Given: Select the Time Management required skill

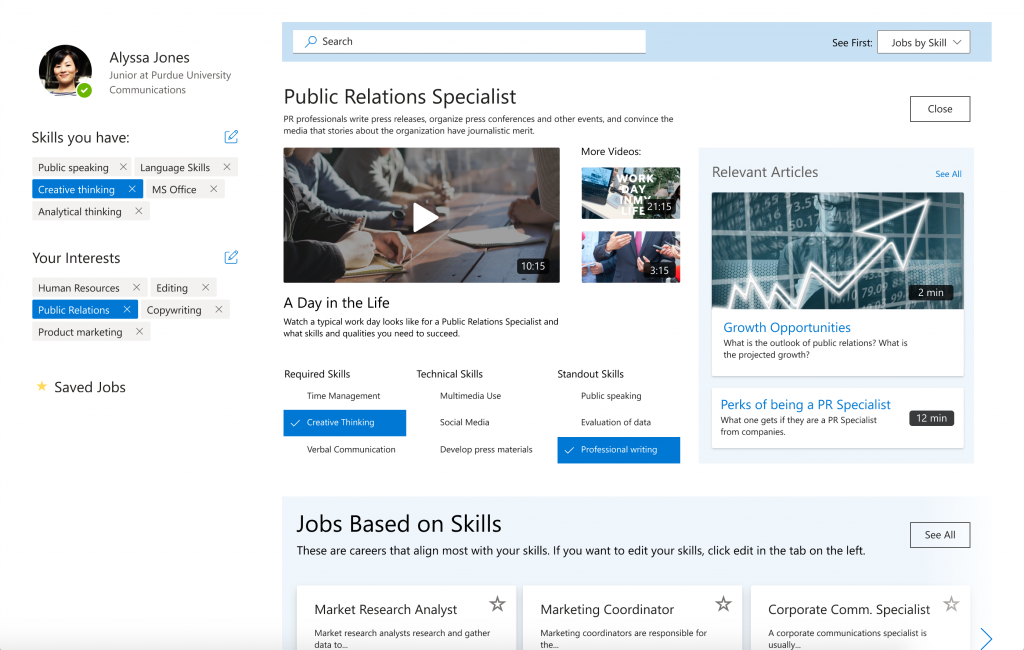Looking at the screenshot, I should pos(343,396).
